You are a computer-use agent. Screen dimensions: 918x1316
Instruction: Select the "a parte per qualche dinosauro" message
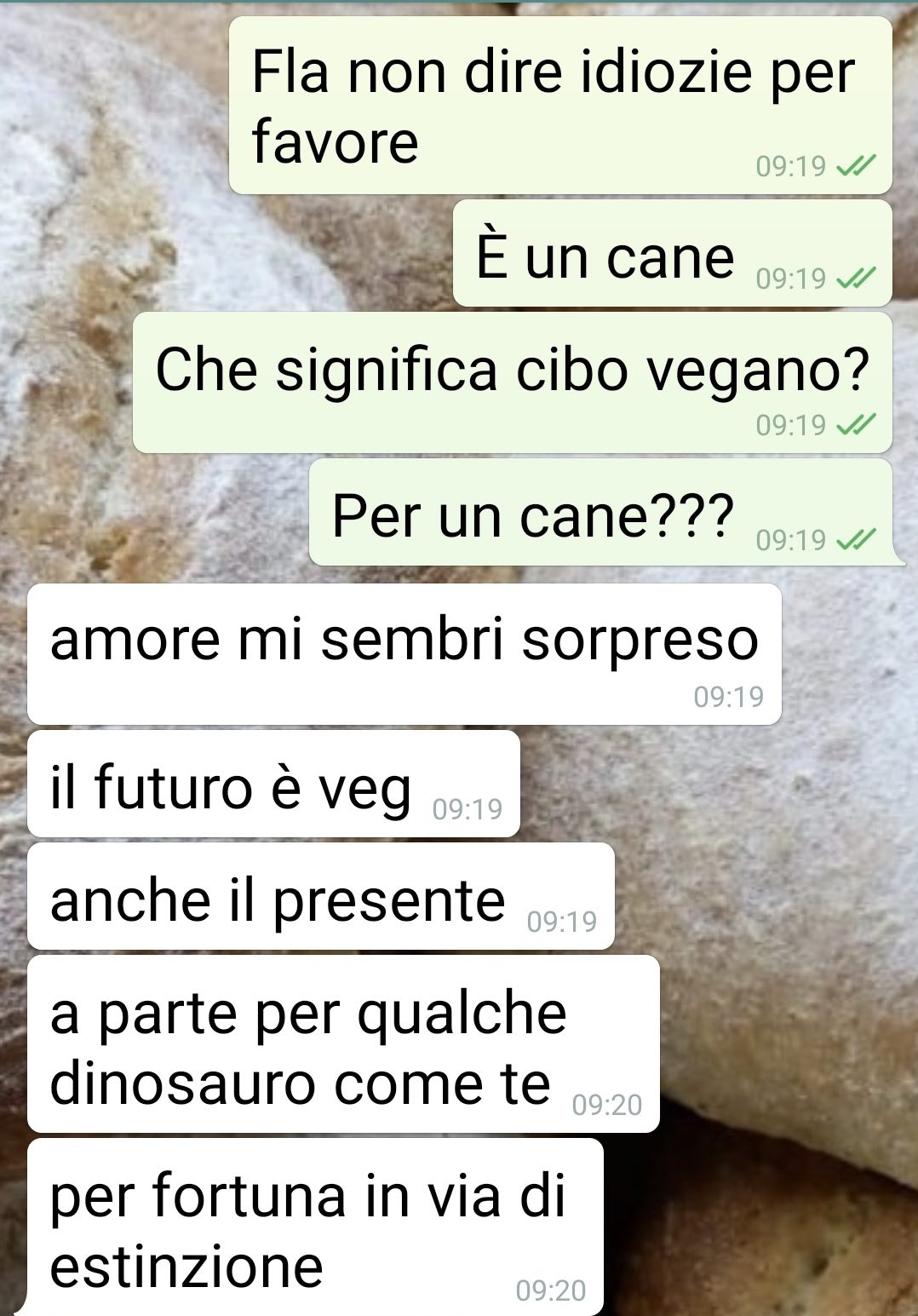coord(343,1044)
